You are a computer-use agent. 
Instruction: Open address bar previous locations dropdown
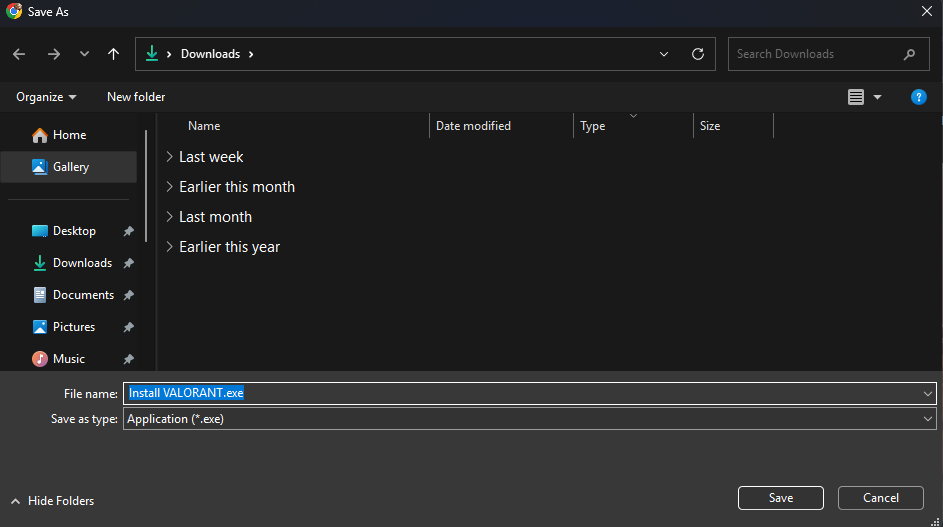(663, 54)
